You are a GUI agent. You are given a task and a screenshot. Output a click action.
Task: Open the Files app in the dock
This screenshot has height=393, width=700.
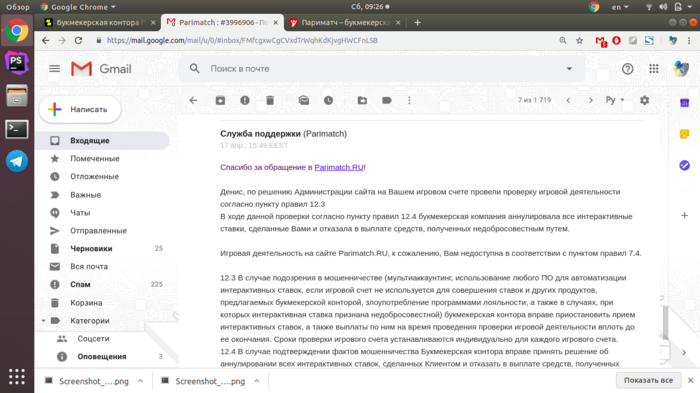pyautogui.click(x=17, y=96)
